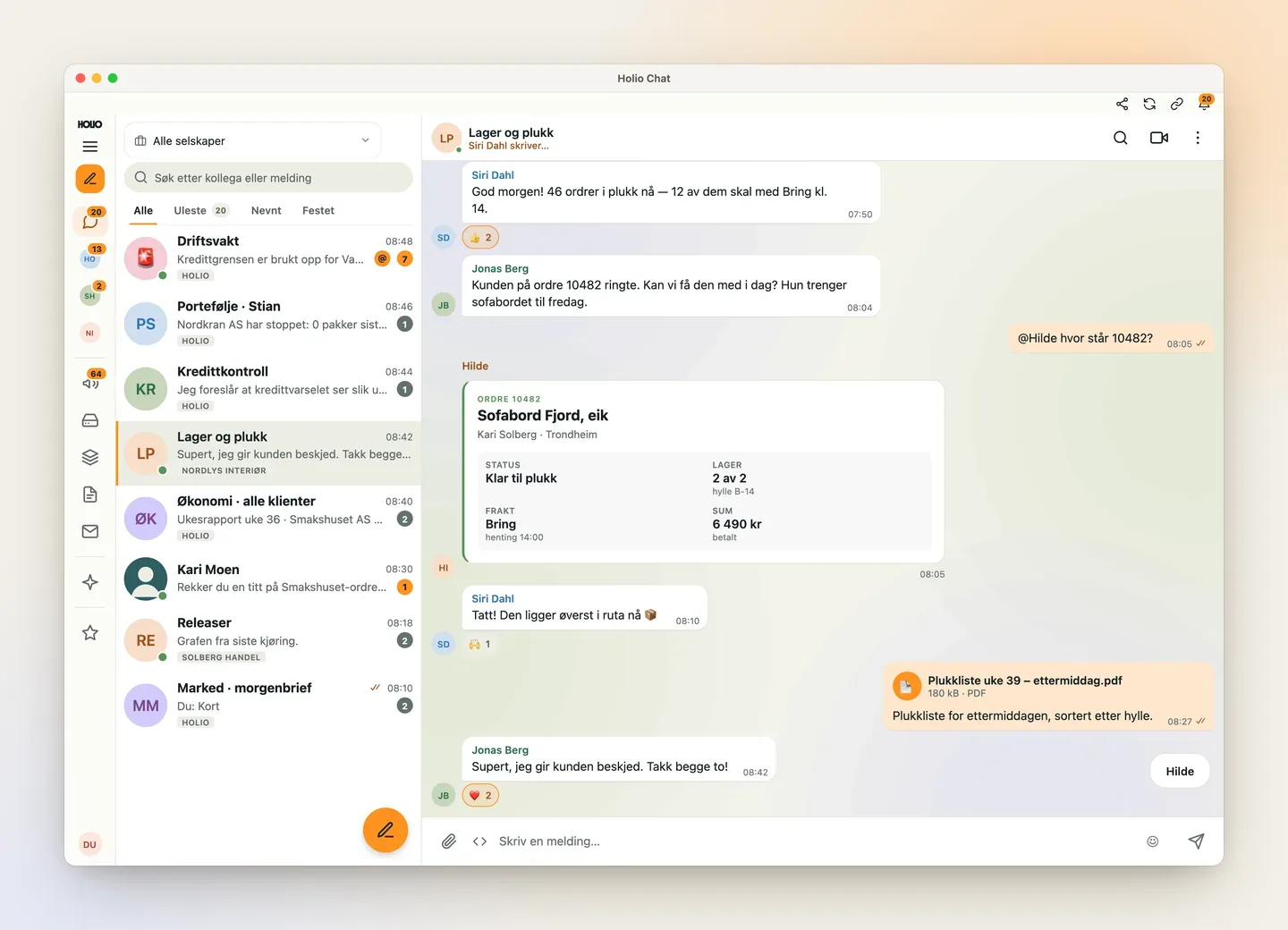
Task: Expand the Alle selskaper company dropdown
Action: click(253, 140)
